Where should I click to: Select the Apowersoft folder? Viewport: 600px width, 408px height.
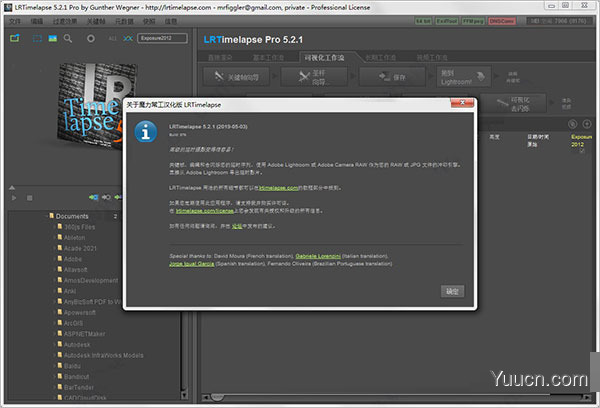pyautogui.click(x=80, y=313)
